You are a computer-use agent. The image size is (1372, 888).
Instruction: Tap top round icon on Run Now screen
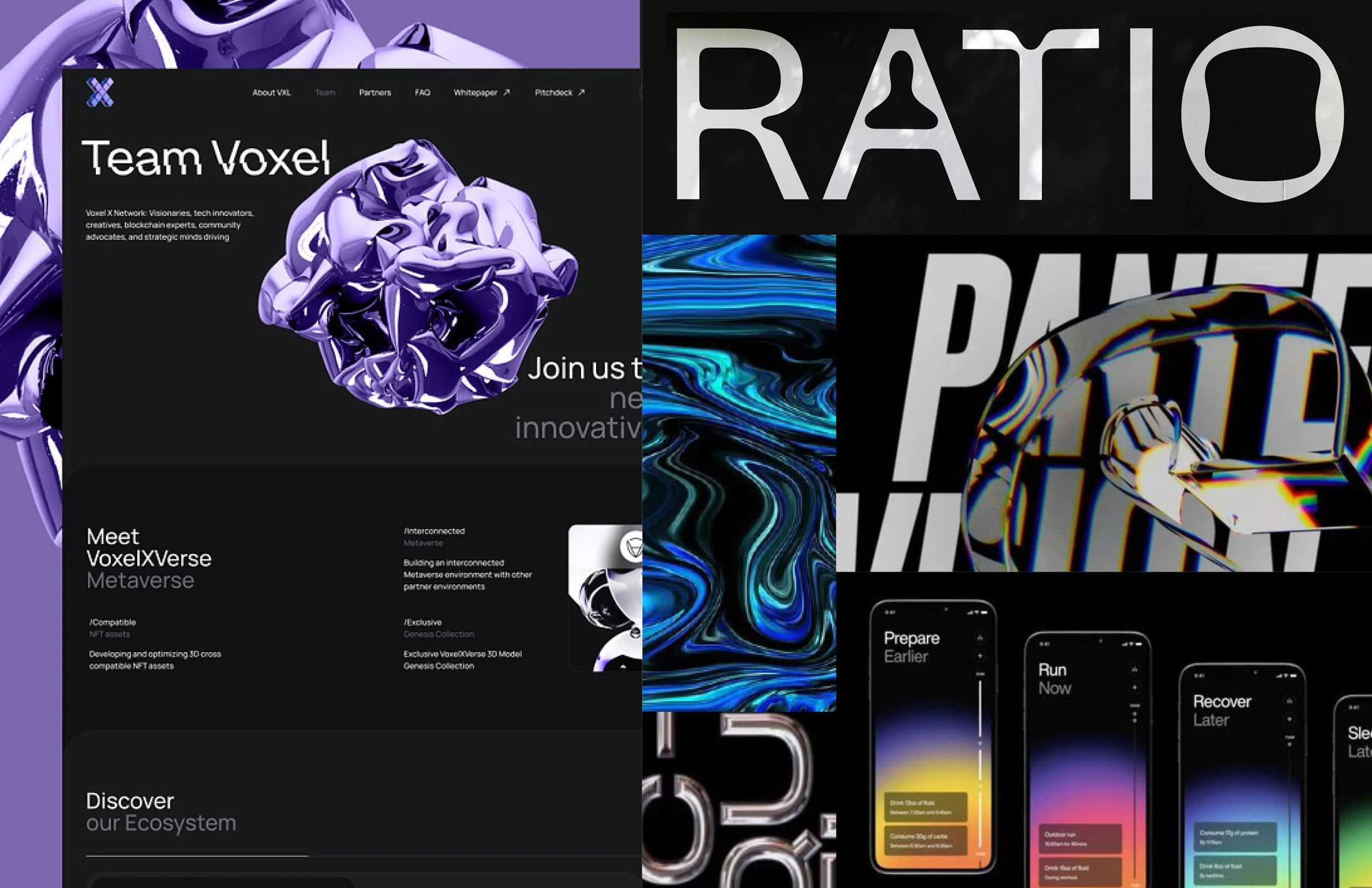[x=1134, y=670]
